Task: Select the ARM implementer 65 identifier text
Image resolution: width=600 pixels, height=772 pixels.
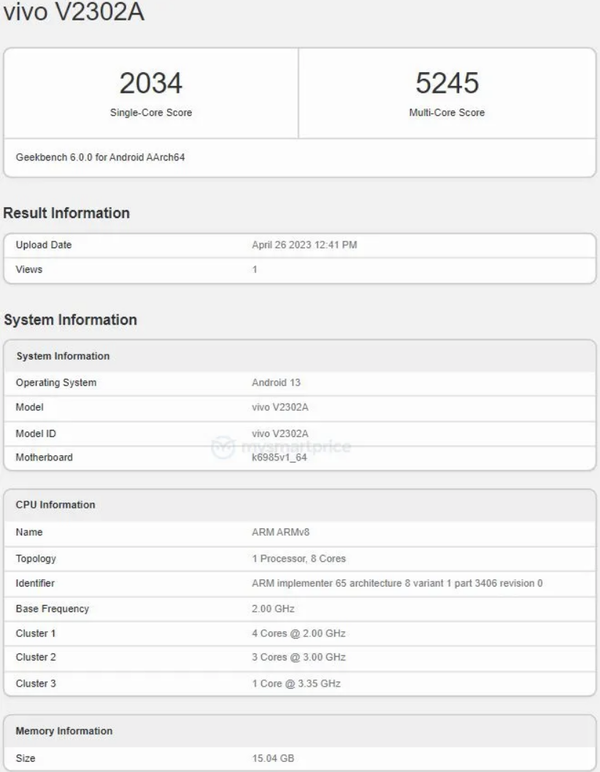Action: tap(397, 583)
